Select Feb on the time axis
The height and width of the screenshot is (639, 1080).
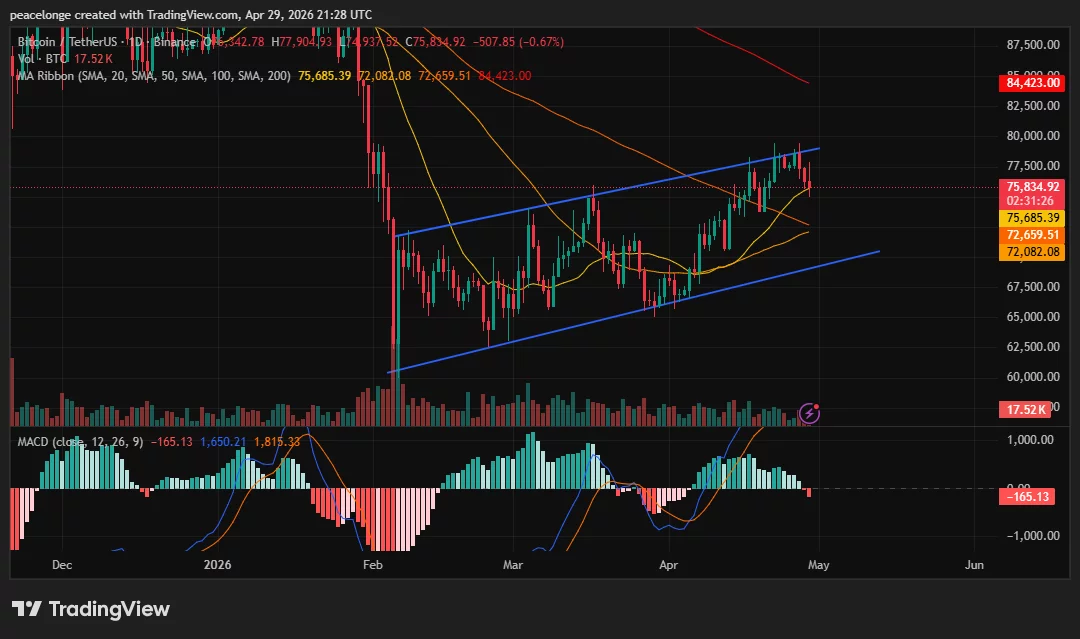[x=372, y=565]
